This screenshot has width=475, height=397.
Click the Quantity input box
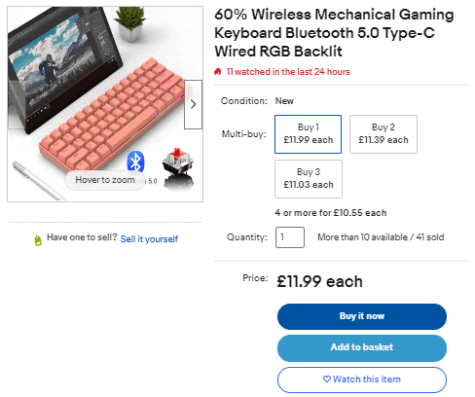(x=290, y=237)
